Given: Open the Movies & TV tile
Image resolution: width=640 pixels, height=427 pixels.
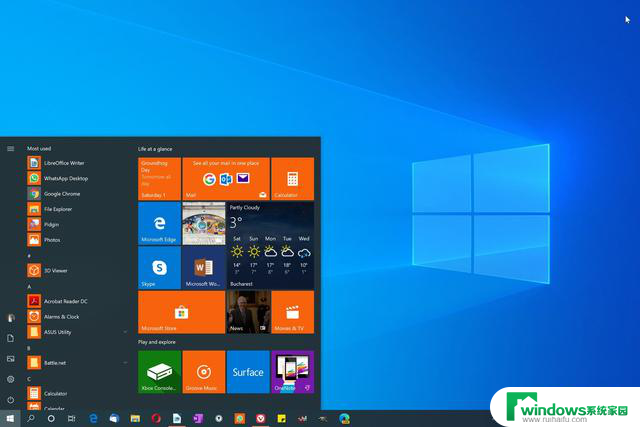Looking at the screenshot, I should point(293,312).
